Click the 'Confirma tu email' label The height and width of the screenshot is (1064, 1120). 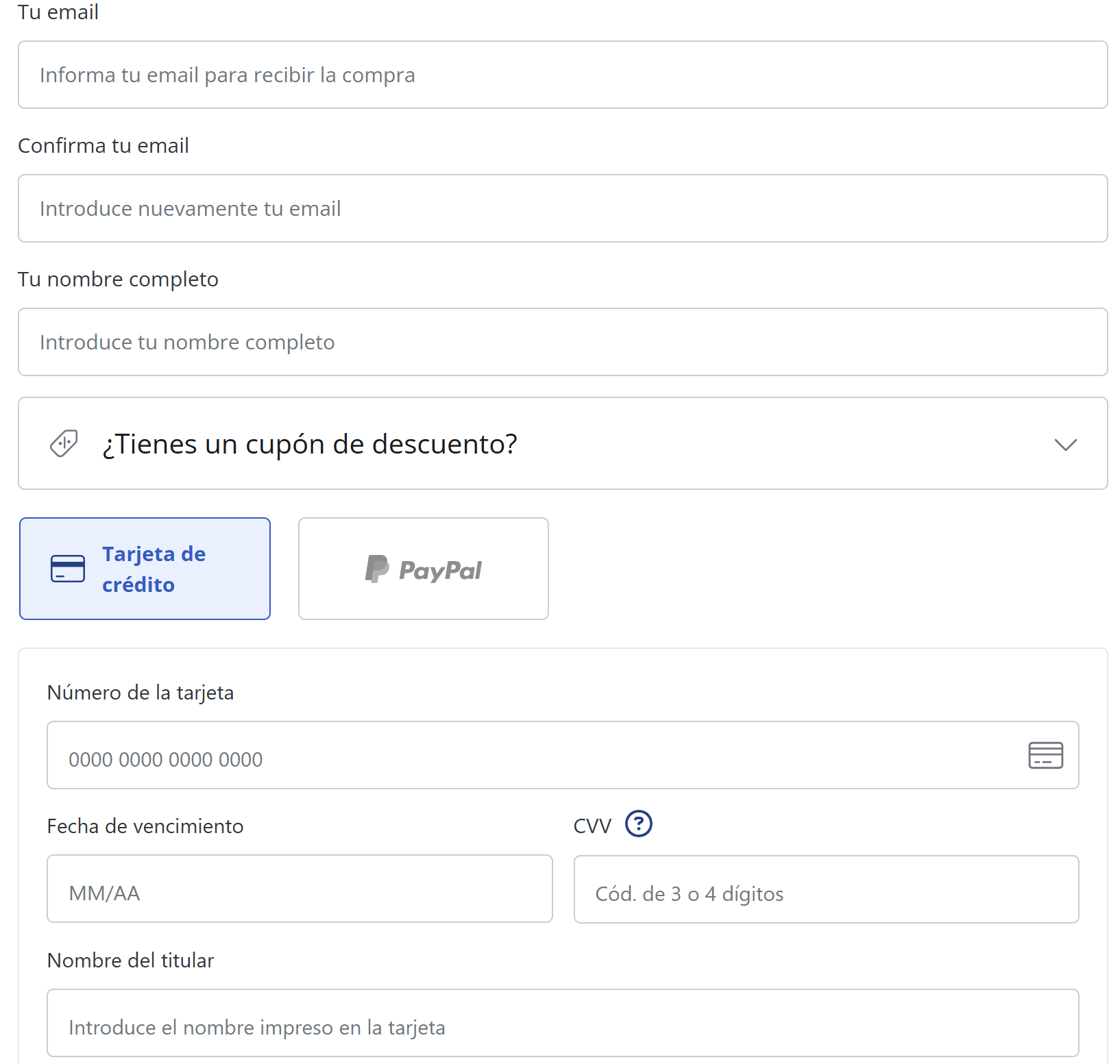pyautogui.click(x=104, y=146)
